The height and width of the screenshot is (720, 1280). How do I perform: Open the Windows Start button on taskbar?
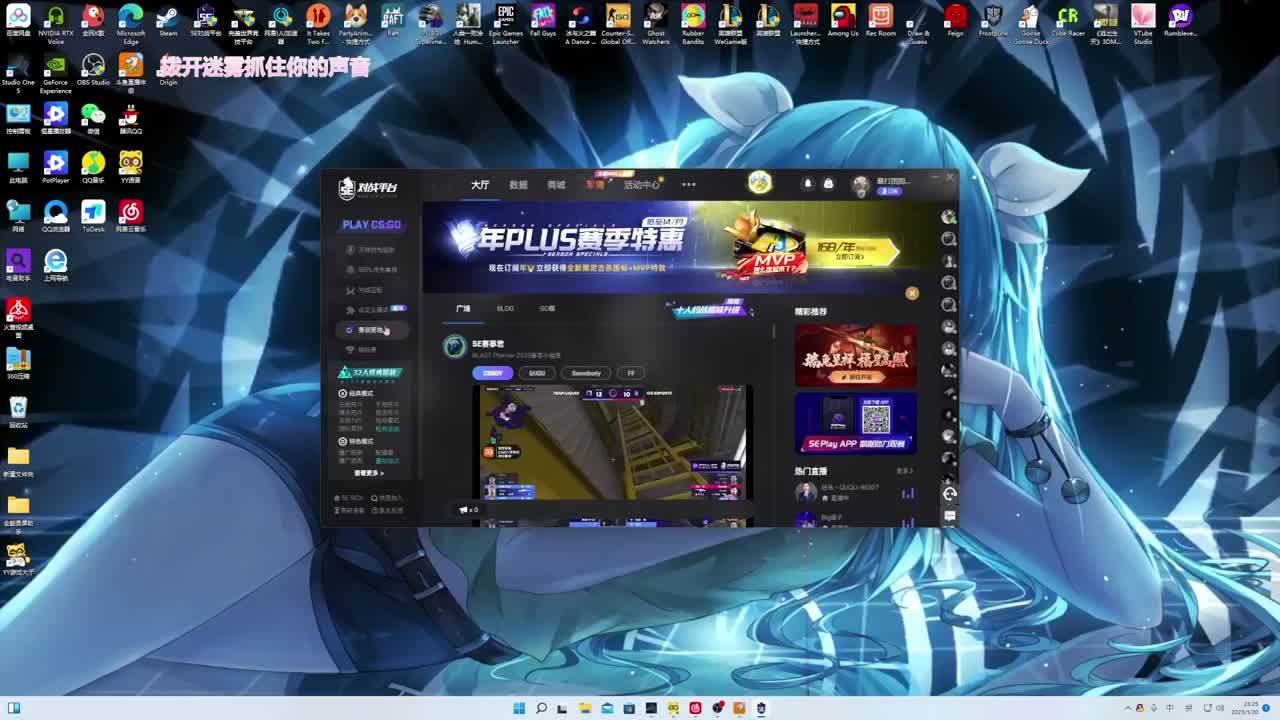[x=519, y=708]
